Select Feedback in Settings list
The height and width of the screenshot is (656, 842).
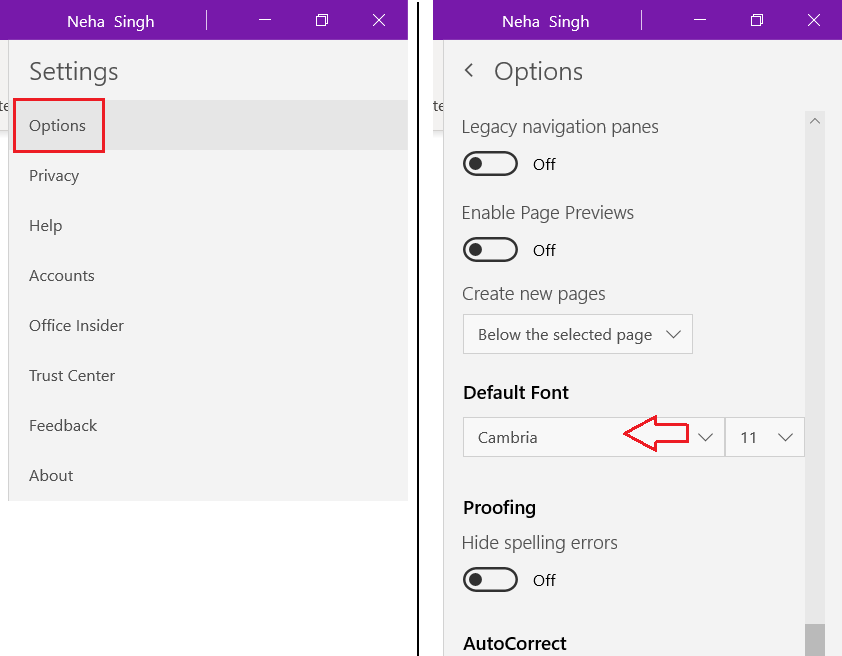208,425
